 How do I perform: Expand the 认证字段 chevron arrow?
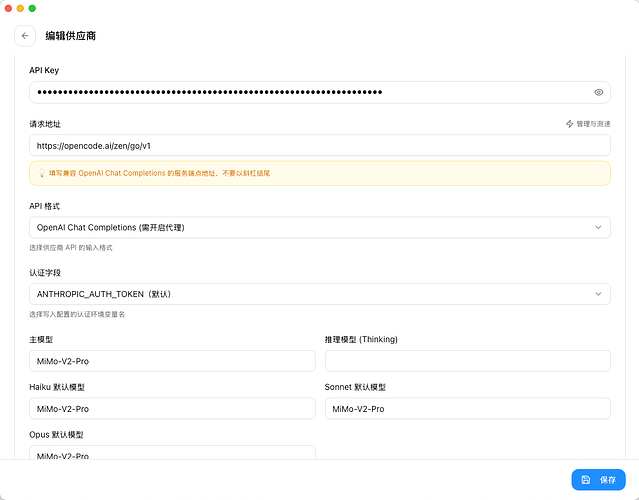click(598, 294)
